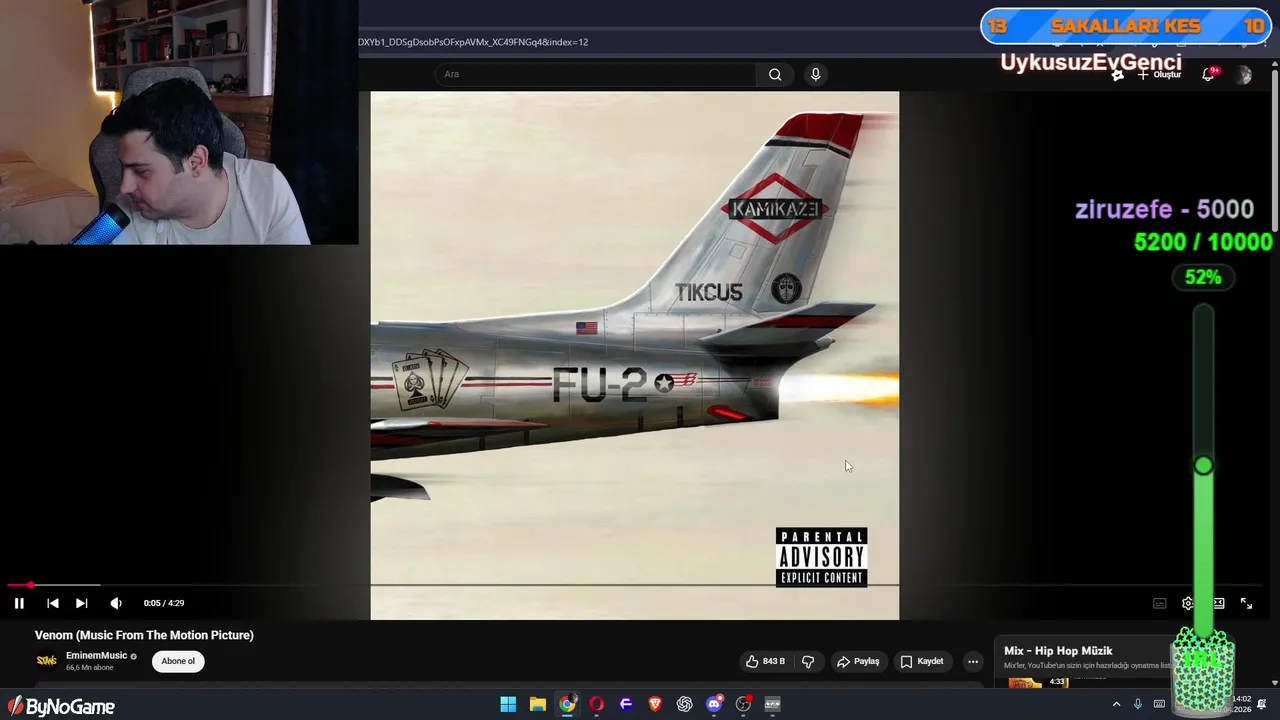Viewport: 1280px width, 720px height.
Task: Open touch keyboard tray icon
Action: [x=1159, y=704]
